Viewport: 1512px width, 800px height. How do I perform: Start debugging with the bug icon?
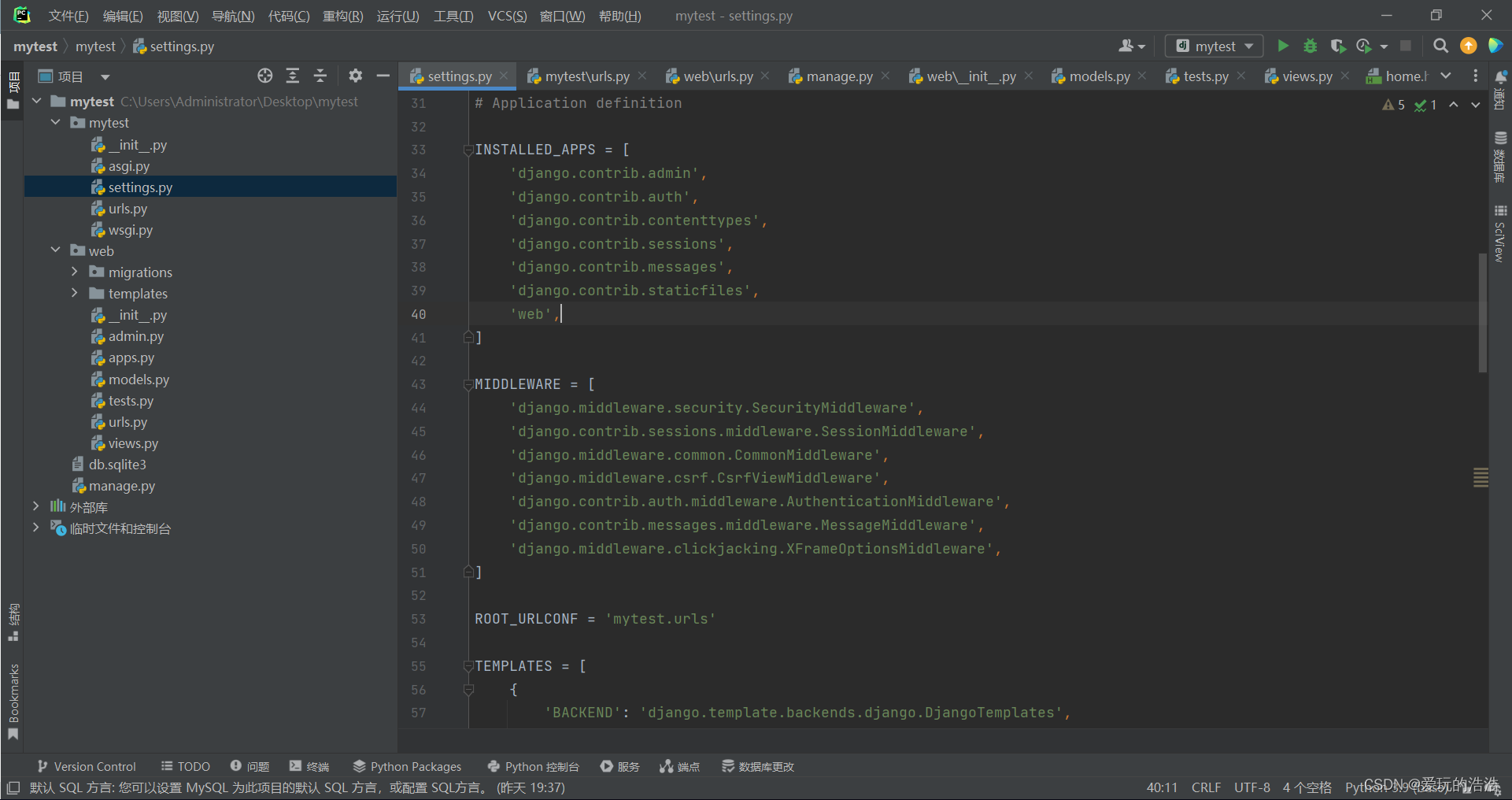pos(1311,46)
